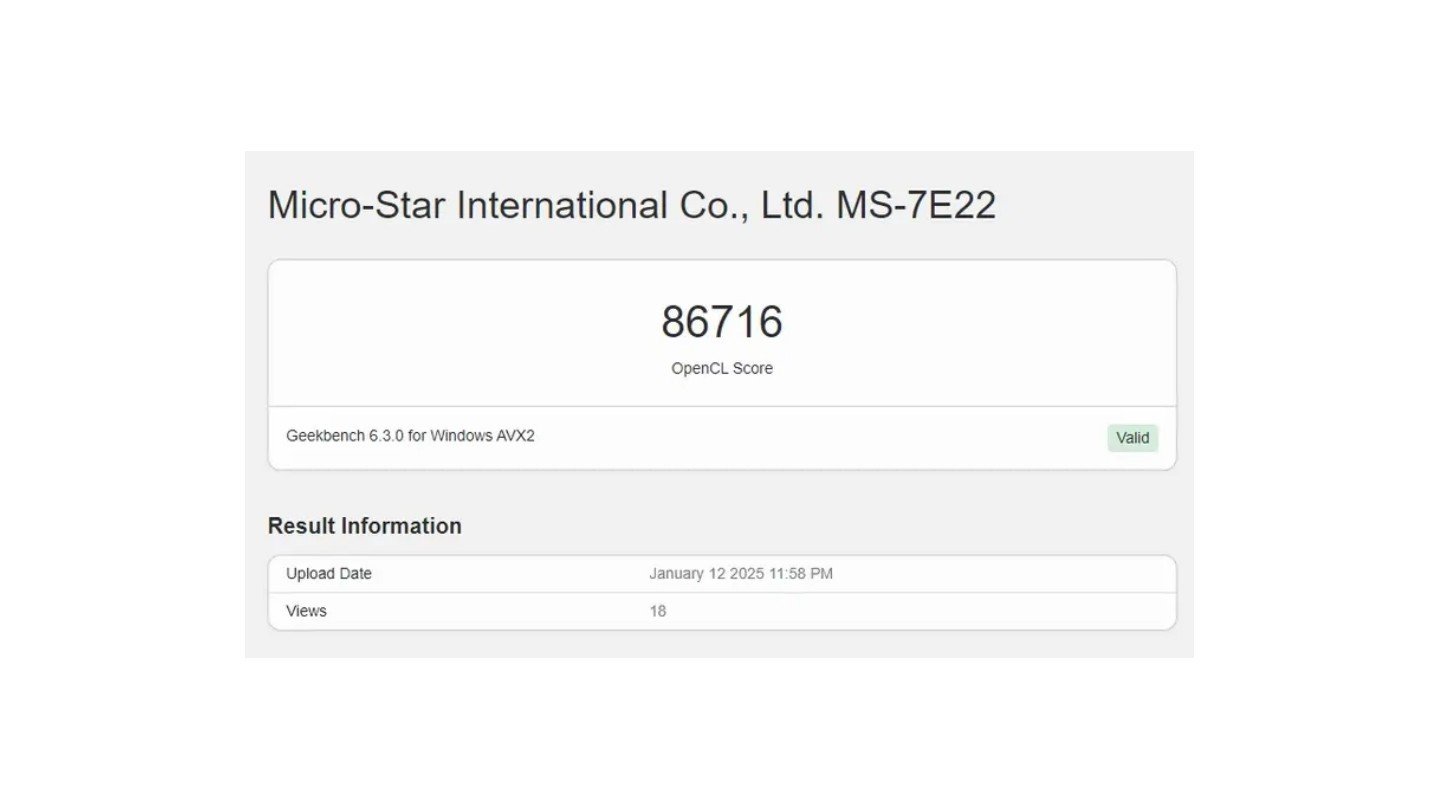Screen dimensions: 1440x810
Task: Click the Geekbench 6.3.0 for Windows AVX2 text
Action: (x=410, y=436)
